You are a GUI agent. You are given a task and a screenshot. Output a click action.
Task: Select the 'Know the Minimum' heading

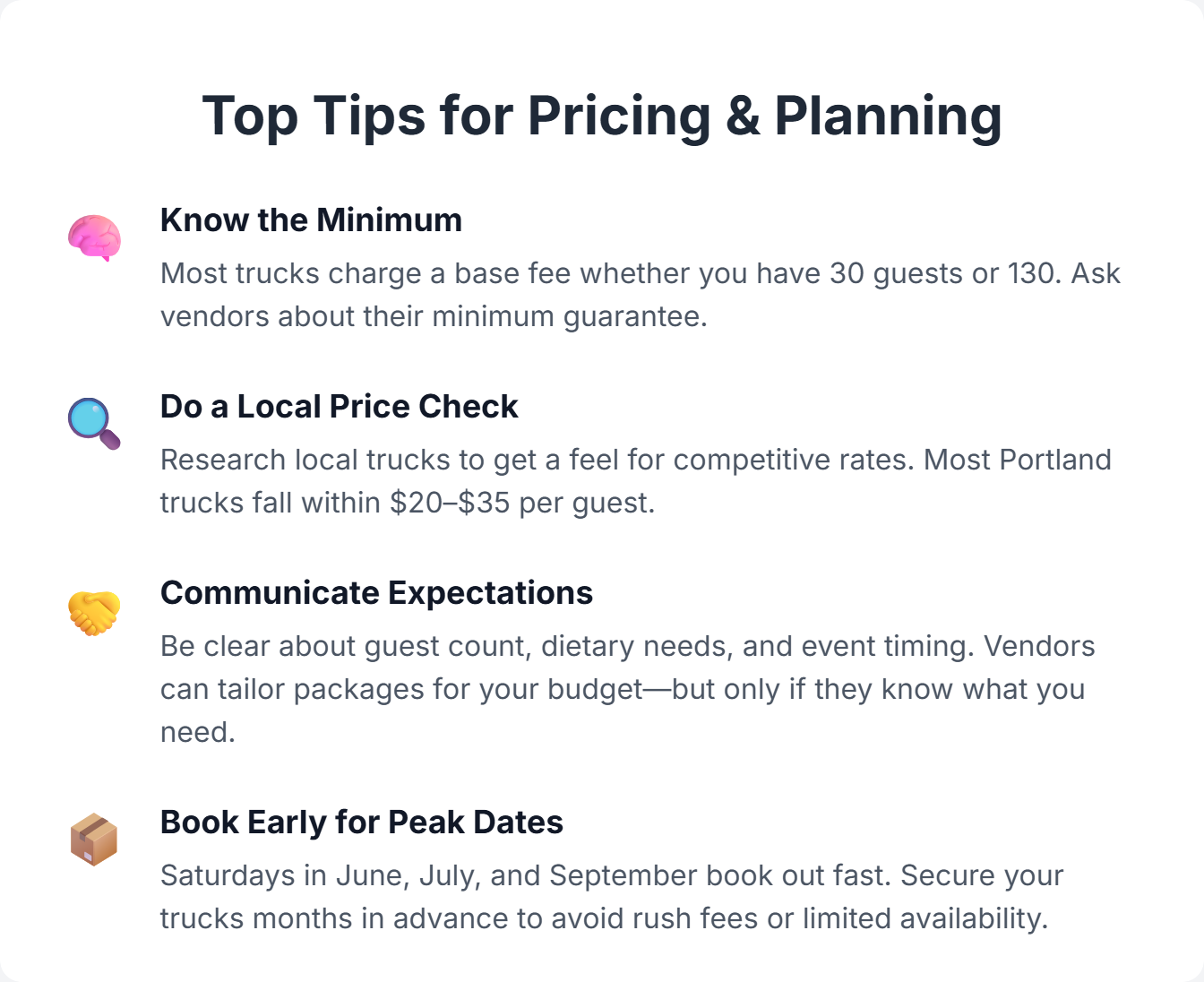[x=311, y=220]
